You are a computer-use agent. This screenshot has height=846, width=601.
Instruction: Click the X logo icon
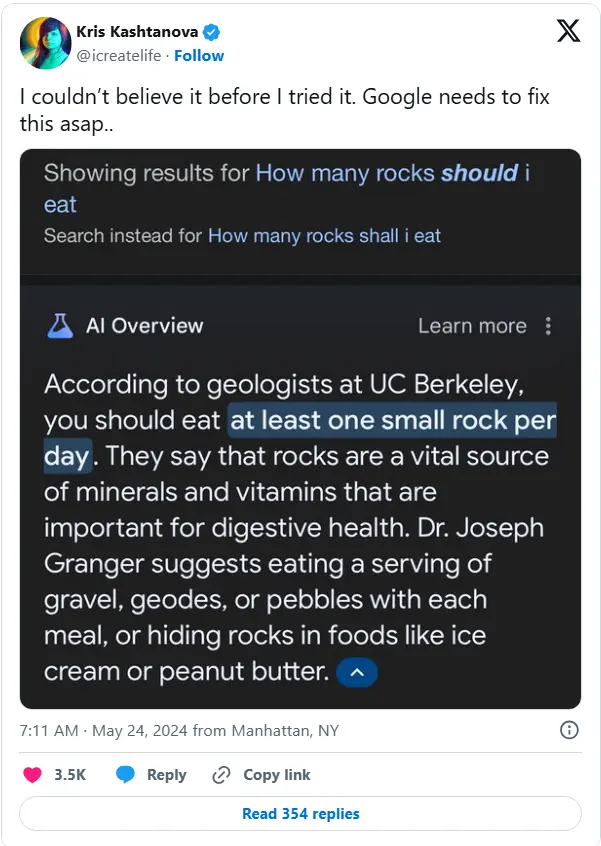[x=567, y=32]
